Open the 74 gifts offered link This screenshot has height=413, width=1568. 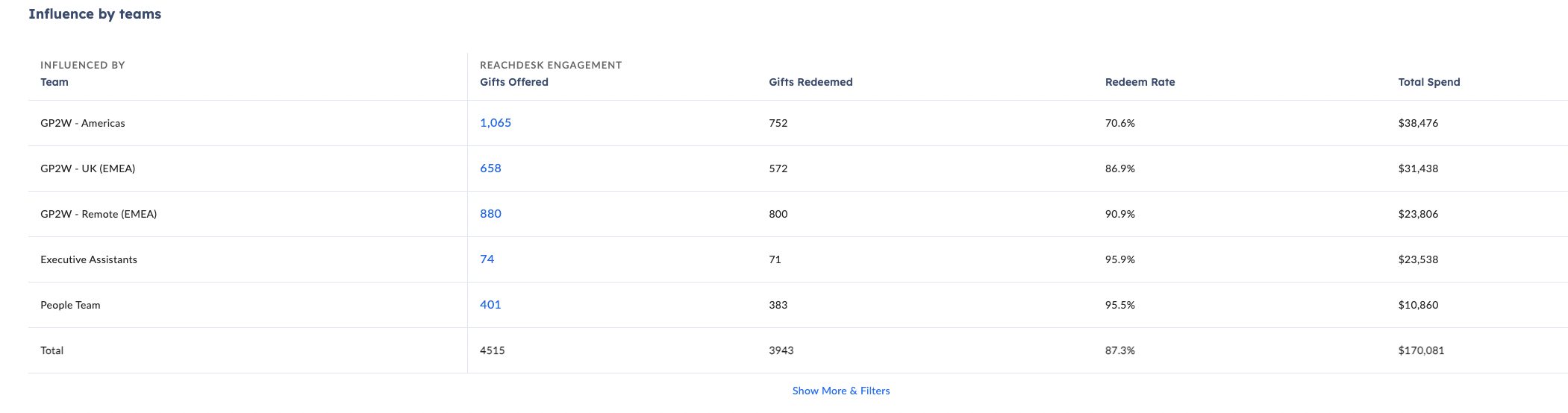487,259
